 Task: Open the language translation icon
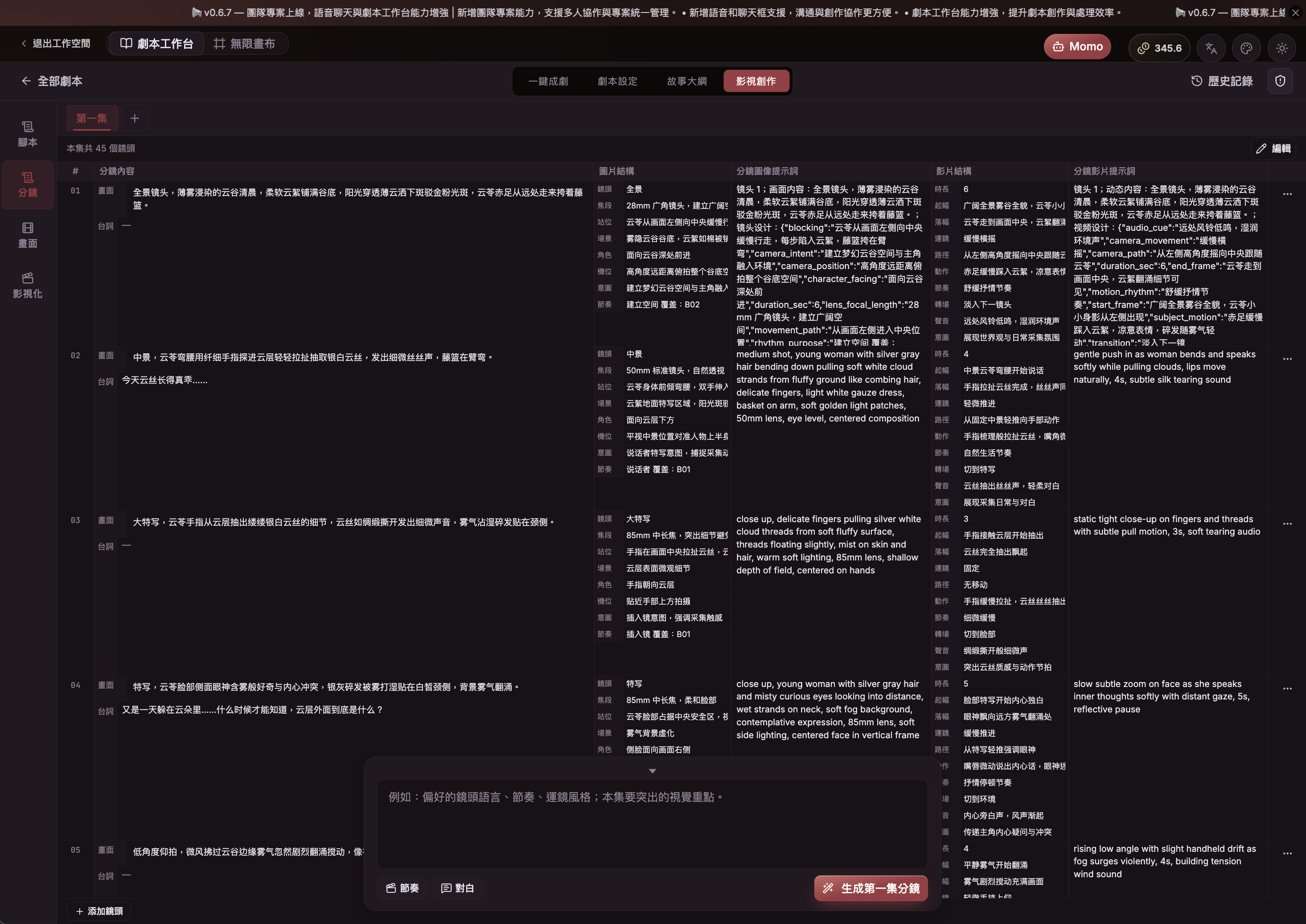pos(1211,49)
